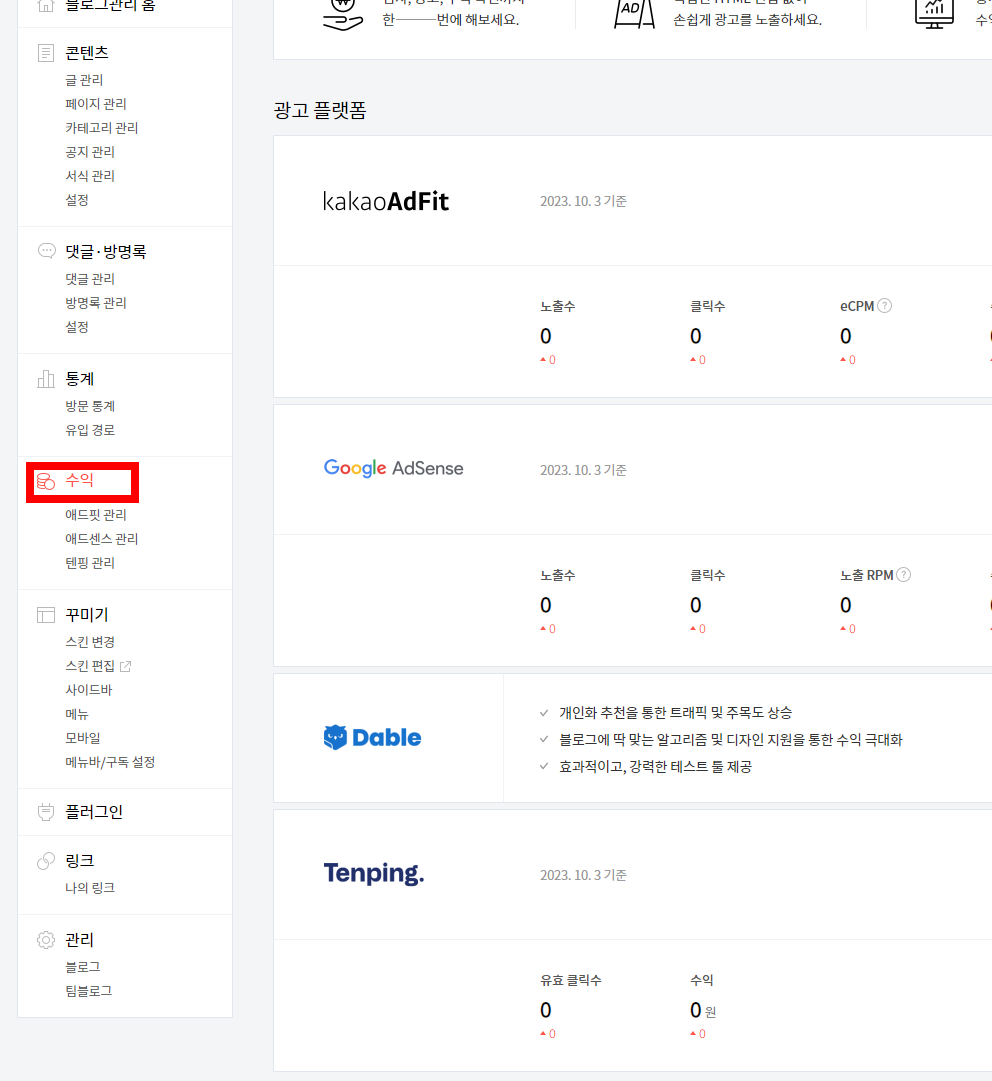Viewport: 992px width, 1081px height.
Task: Click the monitor chart icon at top right
Action: [x=934, y=14]
